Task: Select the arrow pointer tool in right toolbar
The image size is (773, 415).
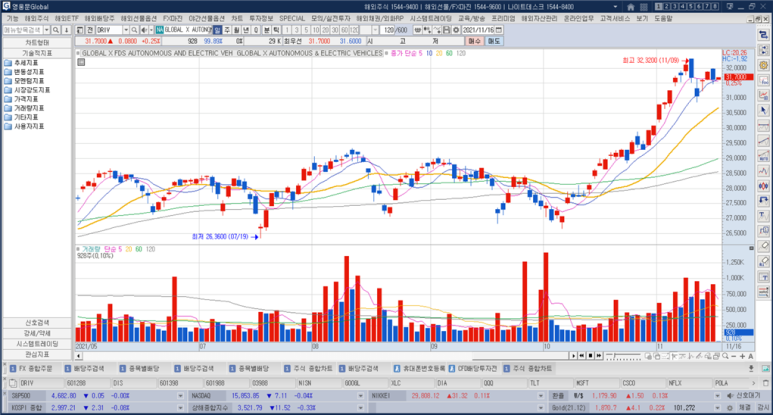Action: click(763, 110)
